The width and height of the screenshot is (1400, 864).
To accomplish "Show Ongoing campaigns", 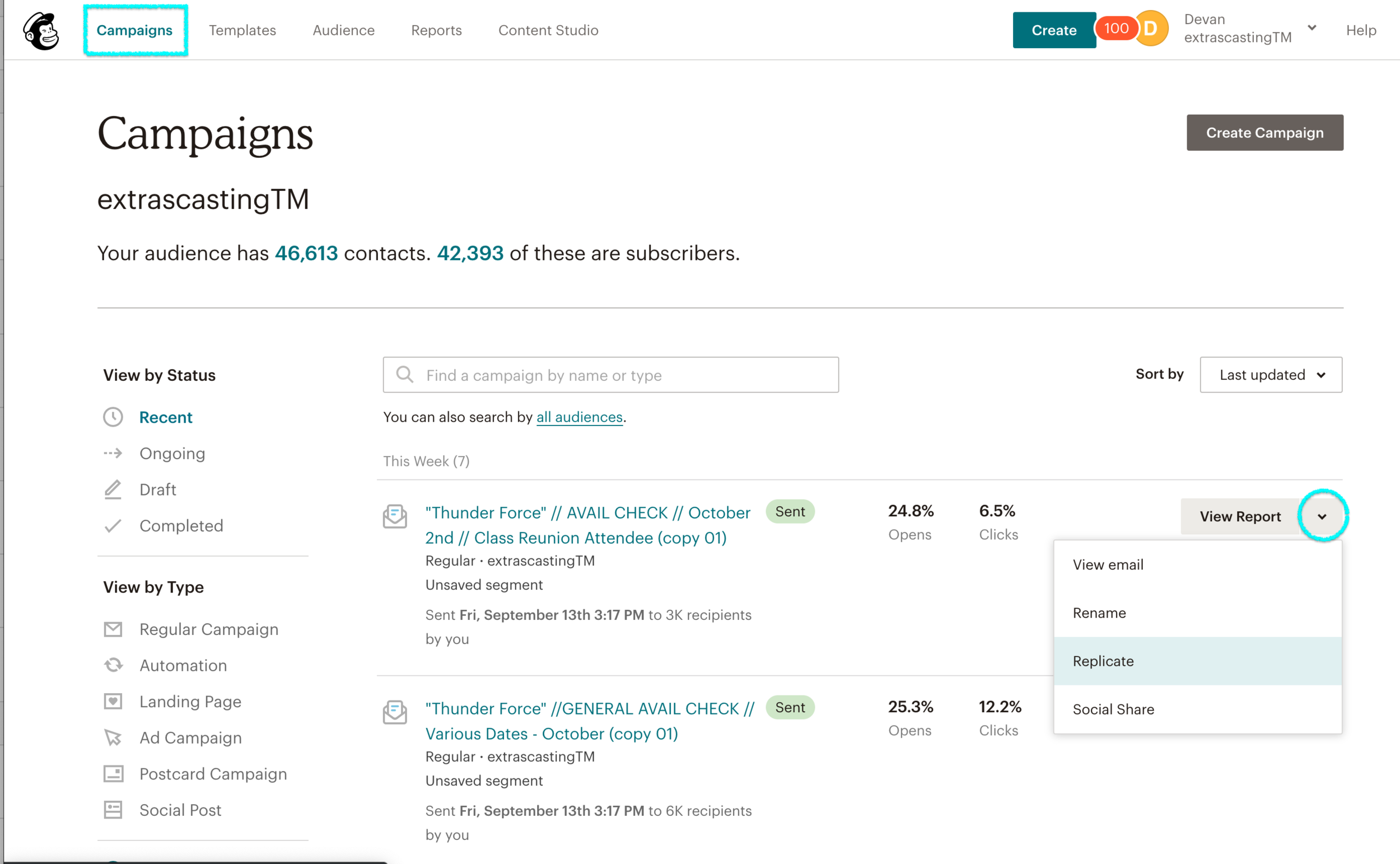I will [172, 453].
